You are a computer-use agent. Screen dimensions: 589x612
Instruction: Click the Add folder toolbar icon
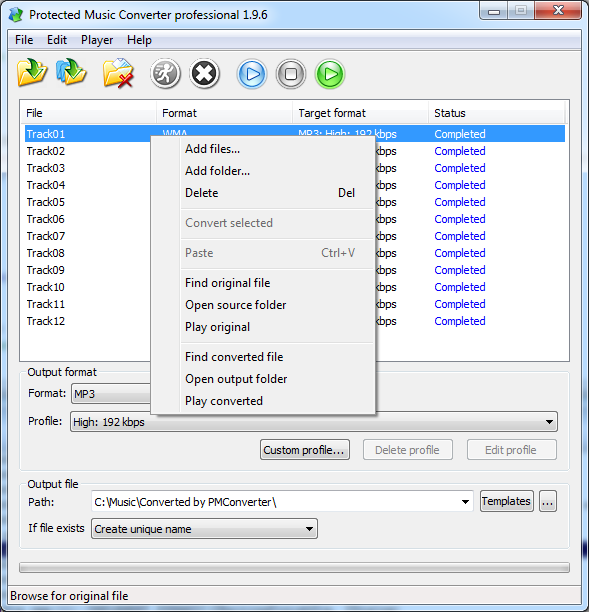[x=71, y=72]
